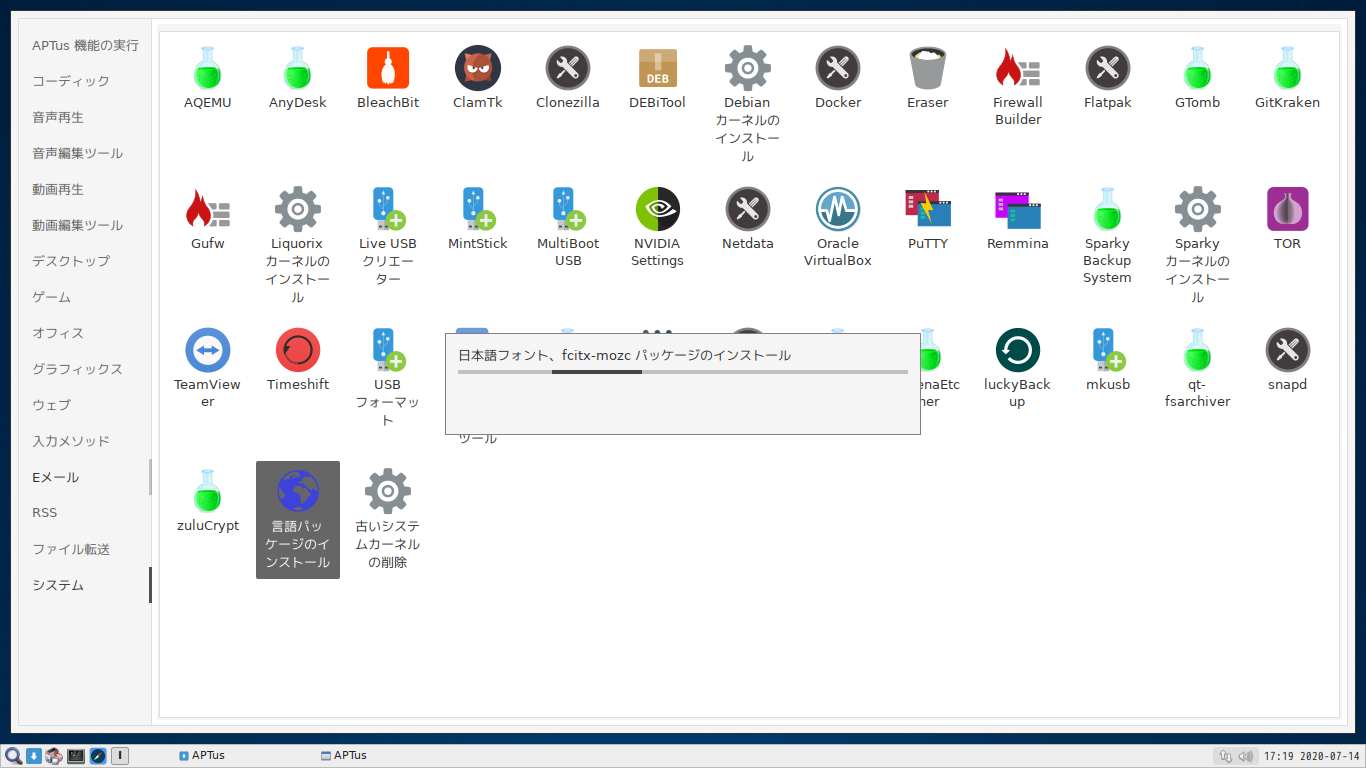This screenshot has width=1366, height=768.
Task: Open the MintStick USB icon
Action: [x=478, y=209]
